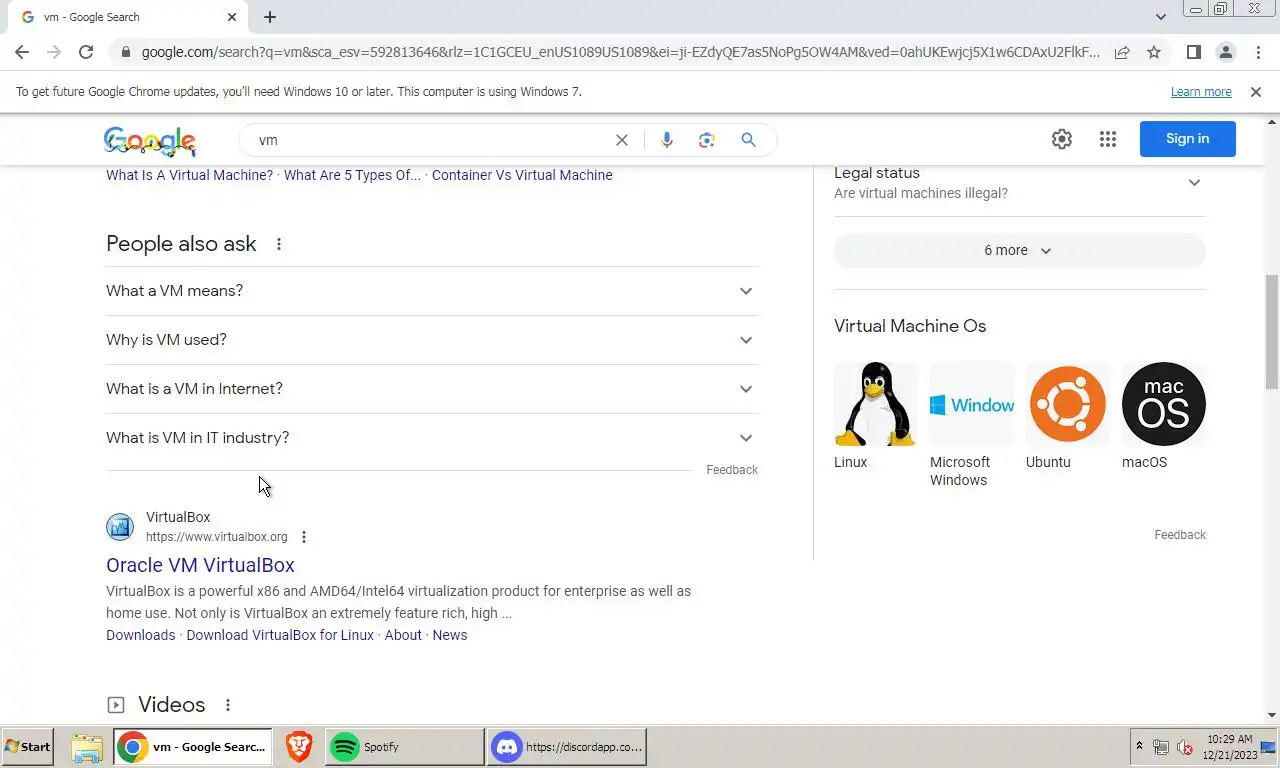Submit search with magnifier icon
Viewport: 1280px width, 768px height.
748,140
